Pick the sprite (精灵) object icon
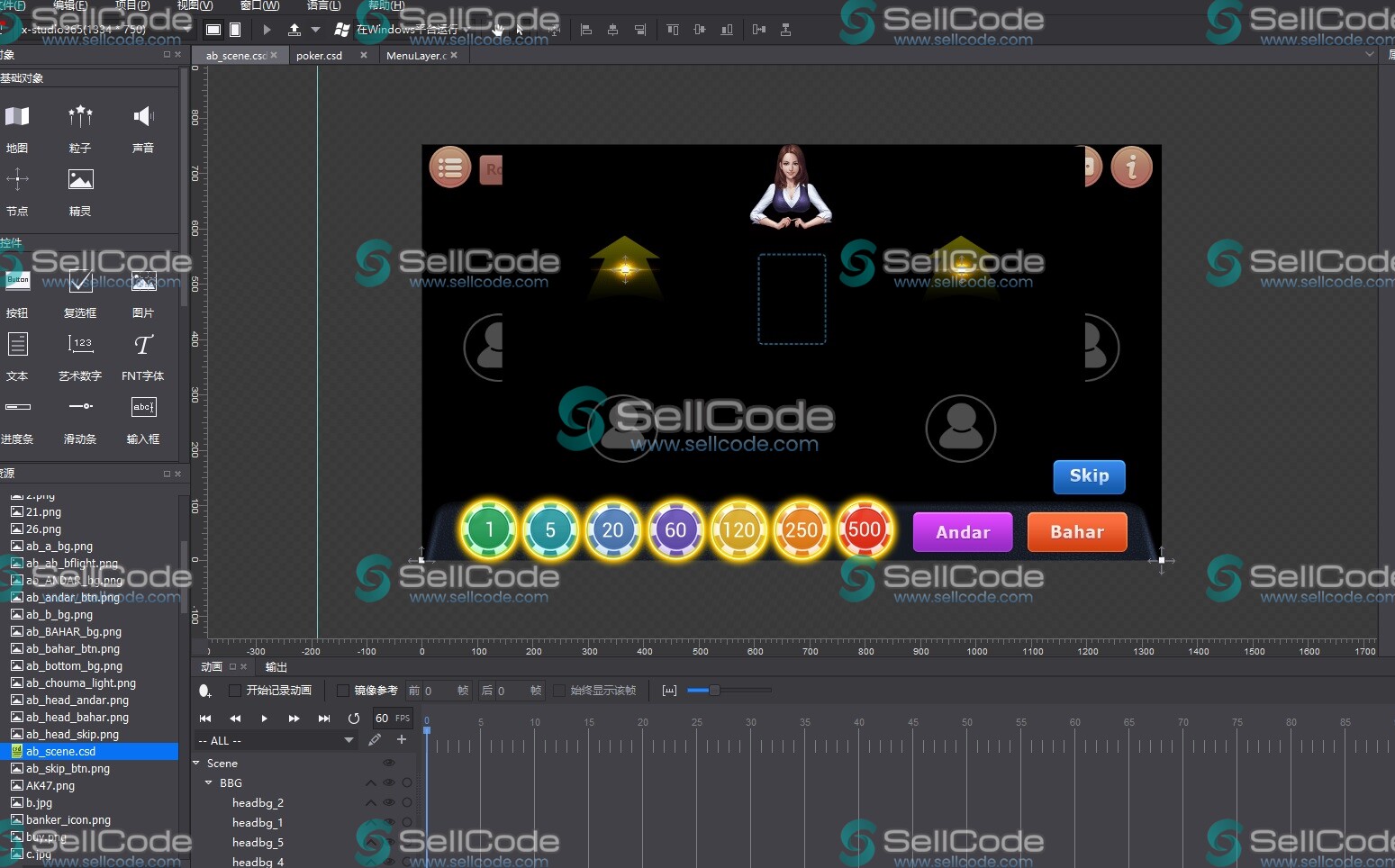1395x868 pixels. coord(80,180)
